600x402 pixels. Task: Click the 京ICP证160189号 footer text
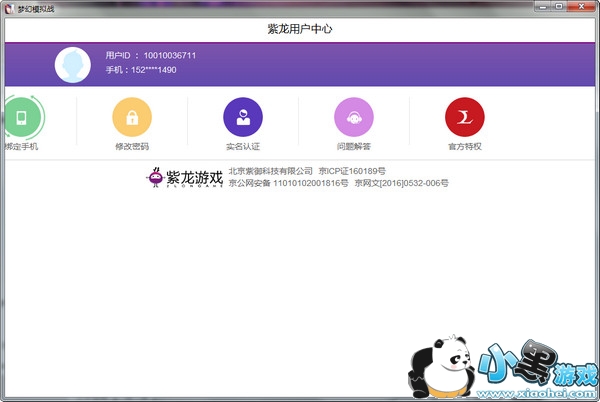pyautogui.click(x=352, y=171)
